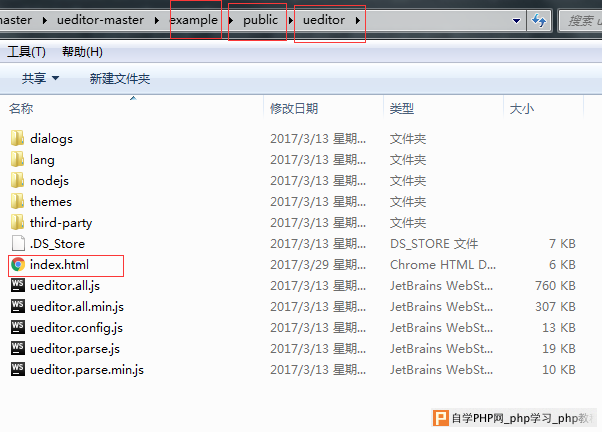Select the file name index.html
Image resolution: width=602 pixels, height=432 pixels.
coord(59,265)
